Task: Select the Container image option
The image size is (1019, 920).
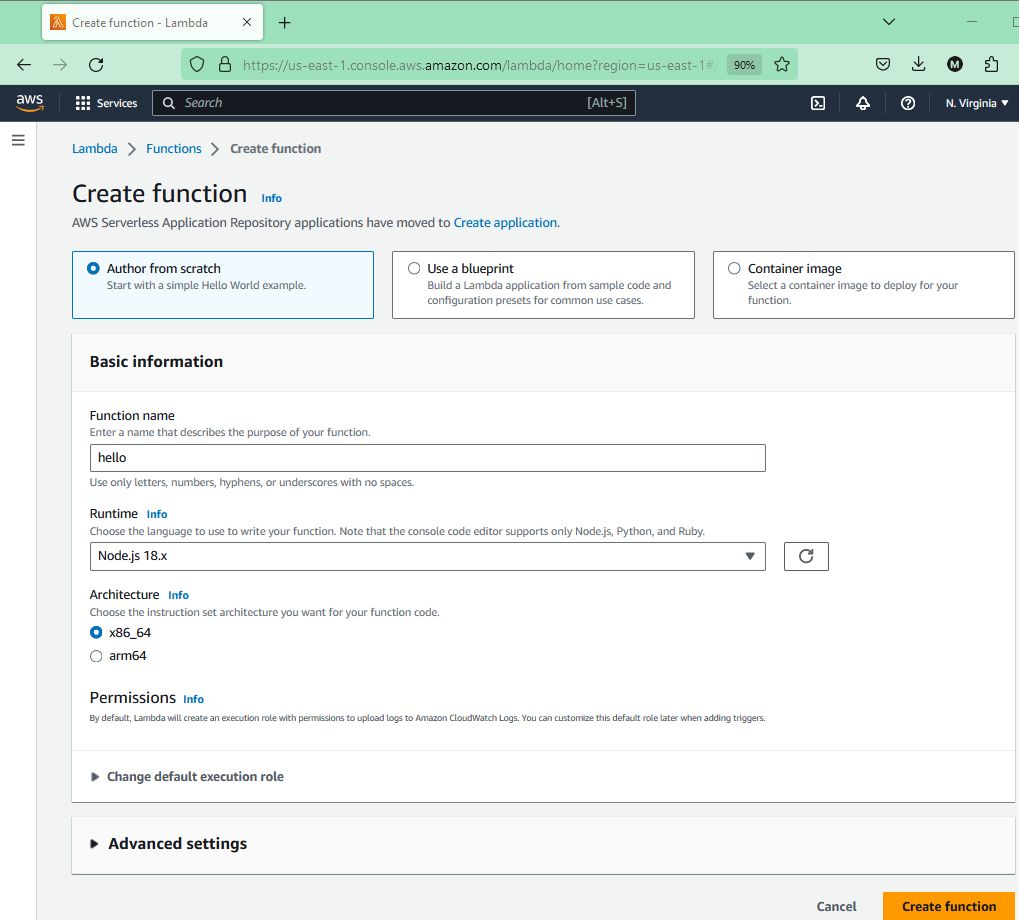Action: [864, 285]
